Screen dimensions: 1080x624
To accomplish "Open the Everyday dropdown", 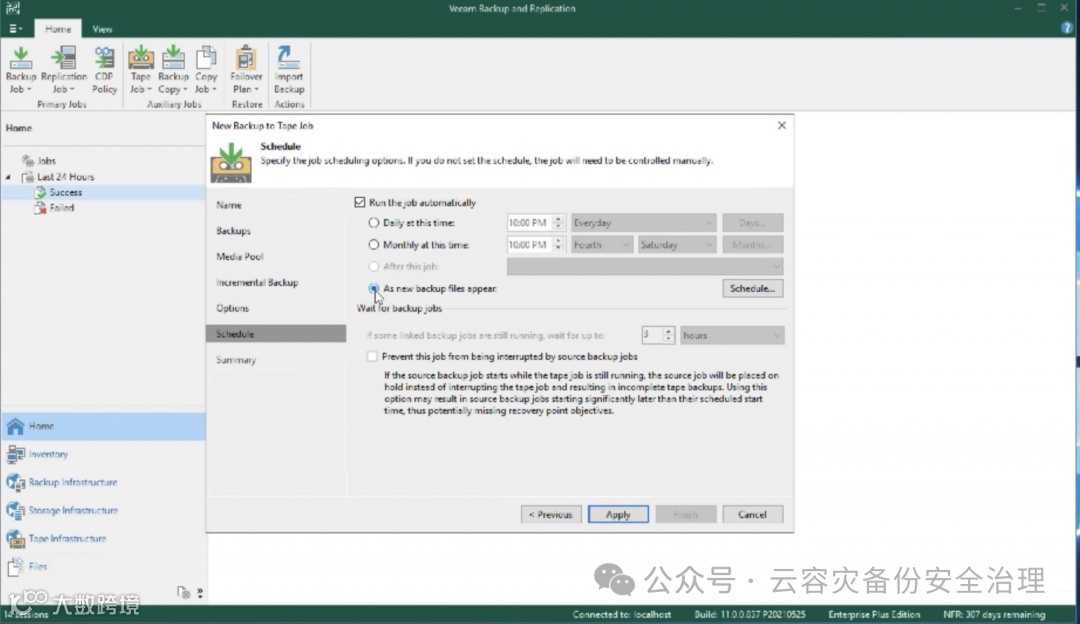I will (x=643, y=223).
